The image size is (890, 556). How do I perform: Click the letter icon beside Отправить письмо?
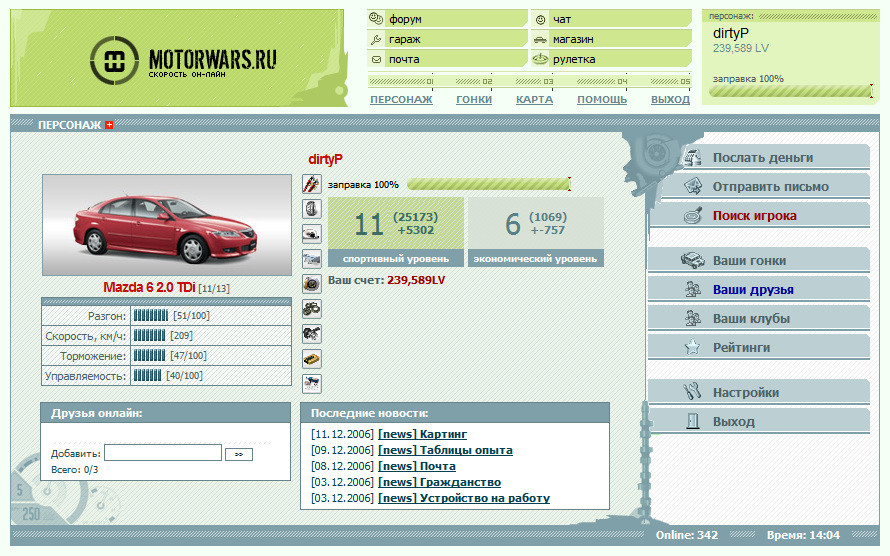[692, 186]
